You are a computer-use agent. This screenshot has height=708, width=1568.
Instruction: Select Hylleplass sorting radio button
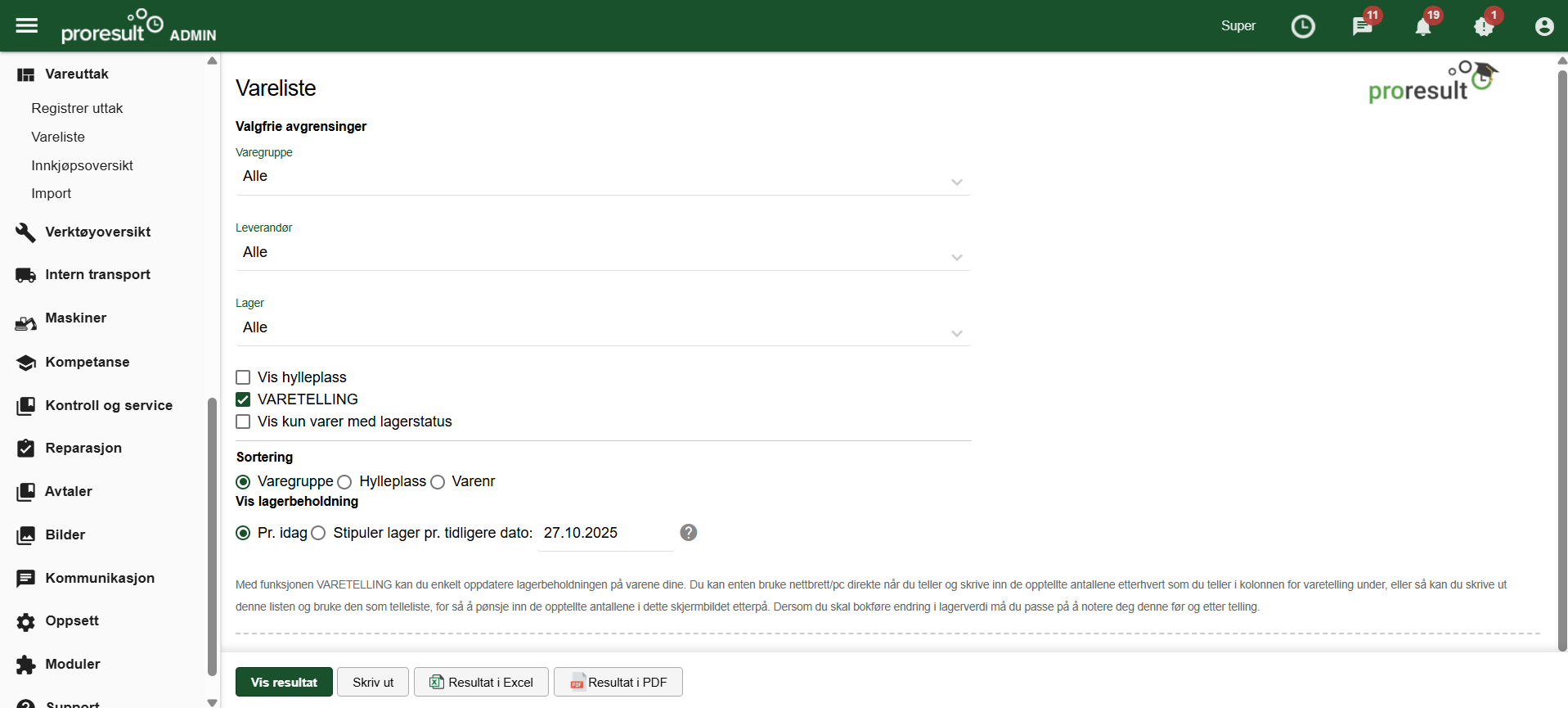(x=345, y=482)
